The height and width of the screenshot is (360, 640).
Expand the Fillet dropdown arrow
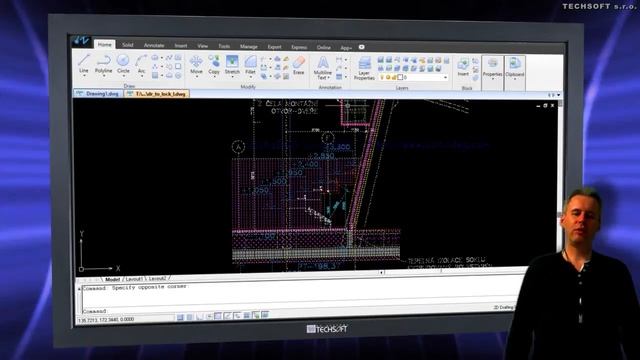[250, 77]
